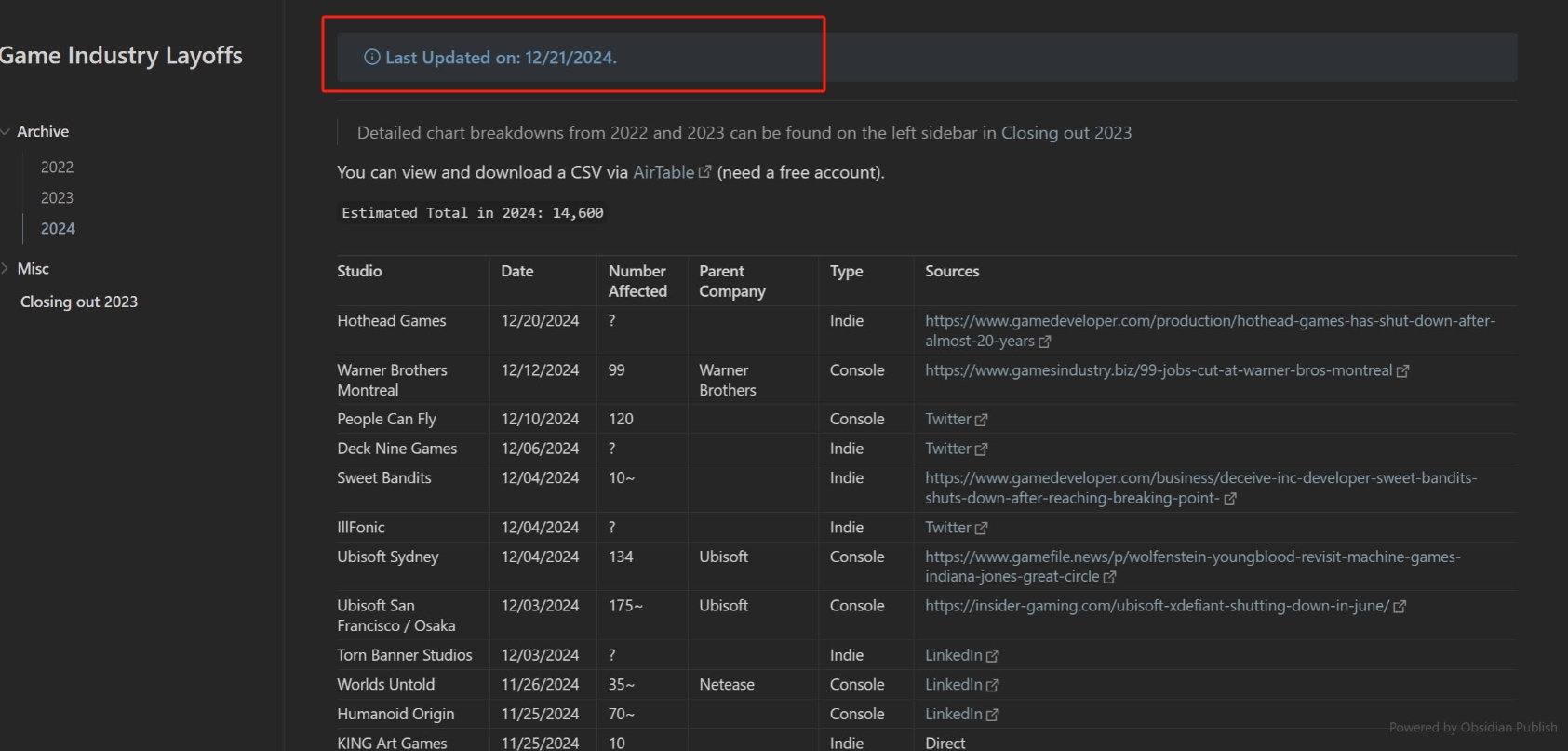Screen dimensions: 1568x751
Task: Click the Direct source for KING Art Games
Action: tap(945, 743)
